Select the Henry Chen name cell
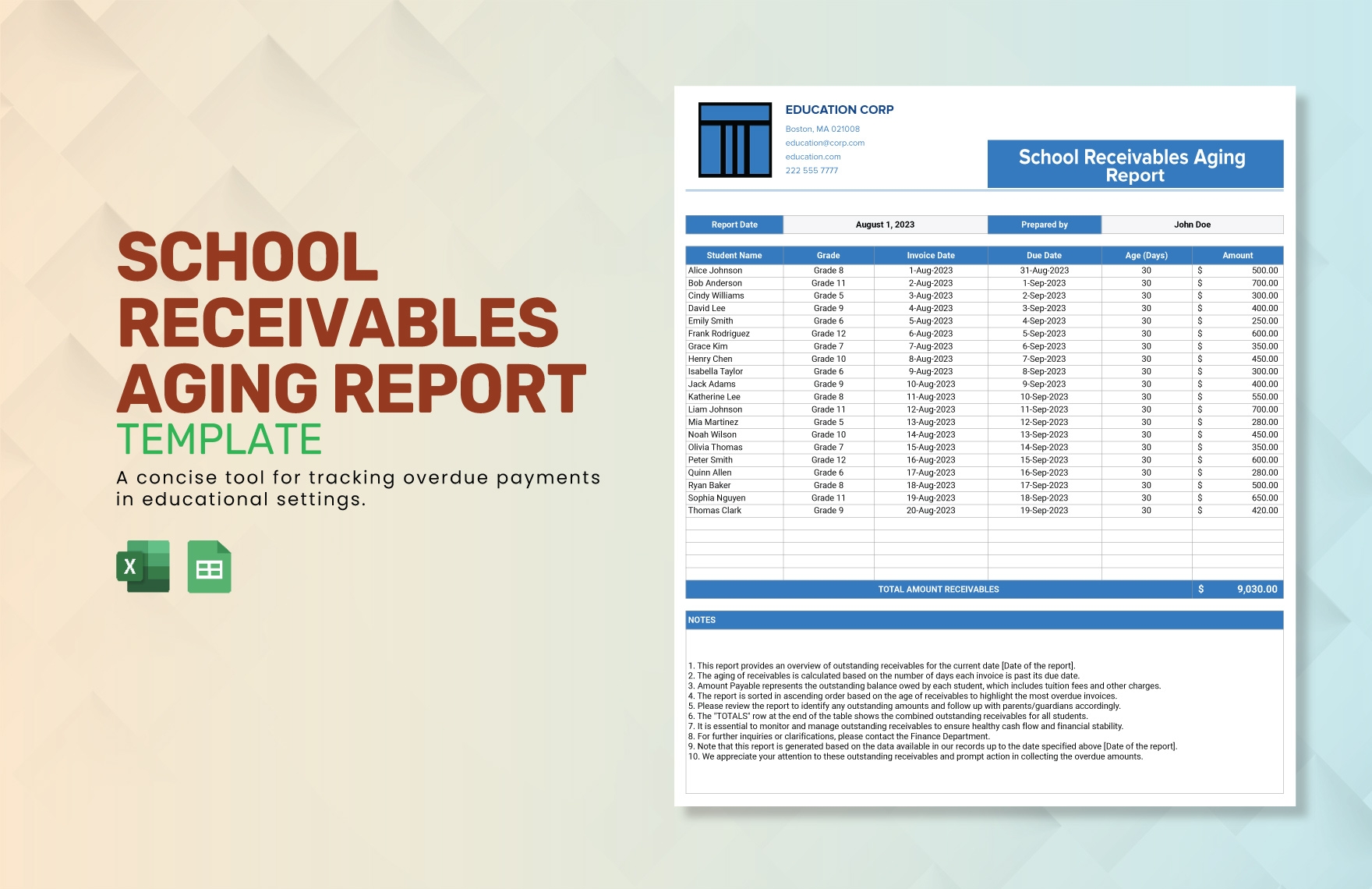Viewport: 1372px width, 889px height. (734, 359)
